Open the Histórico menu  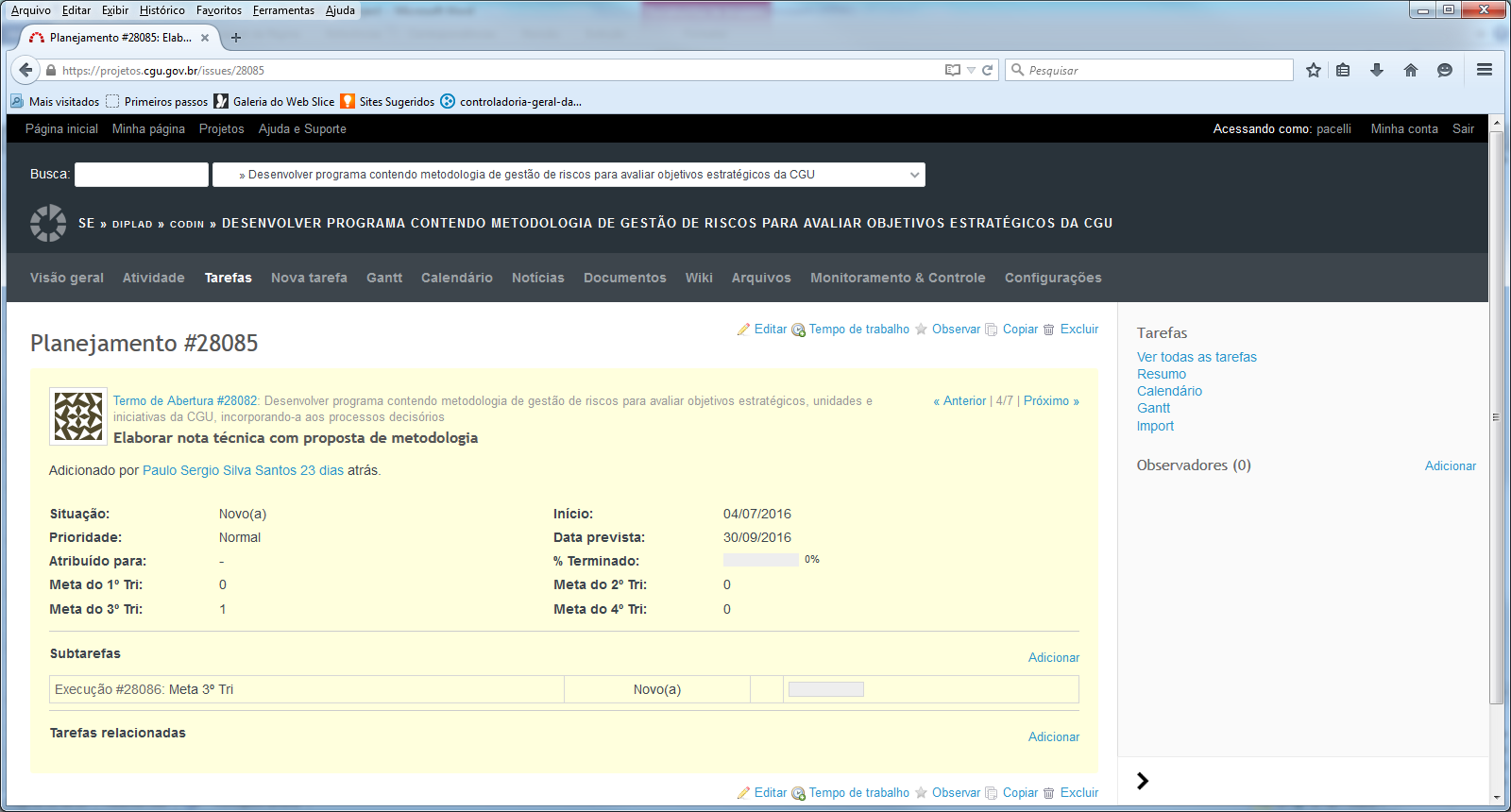(161, 10)
